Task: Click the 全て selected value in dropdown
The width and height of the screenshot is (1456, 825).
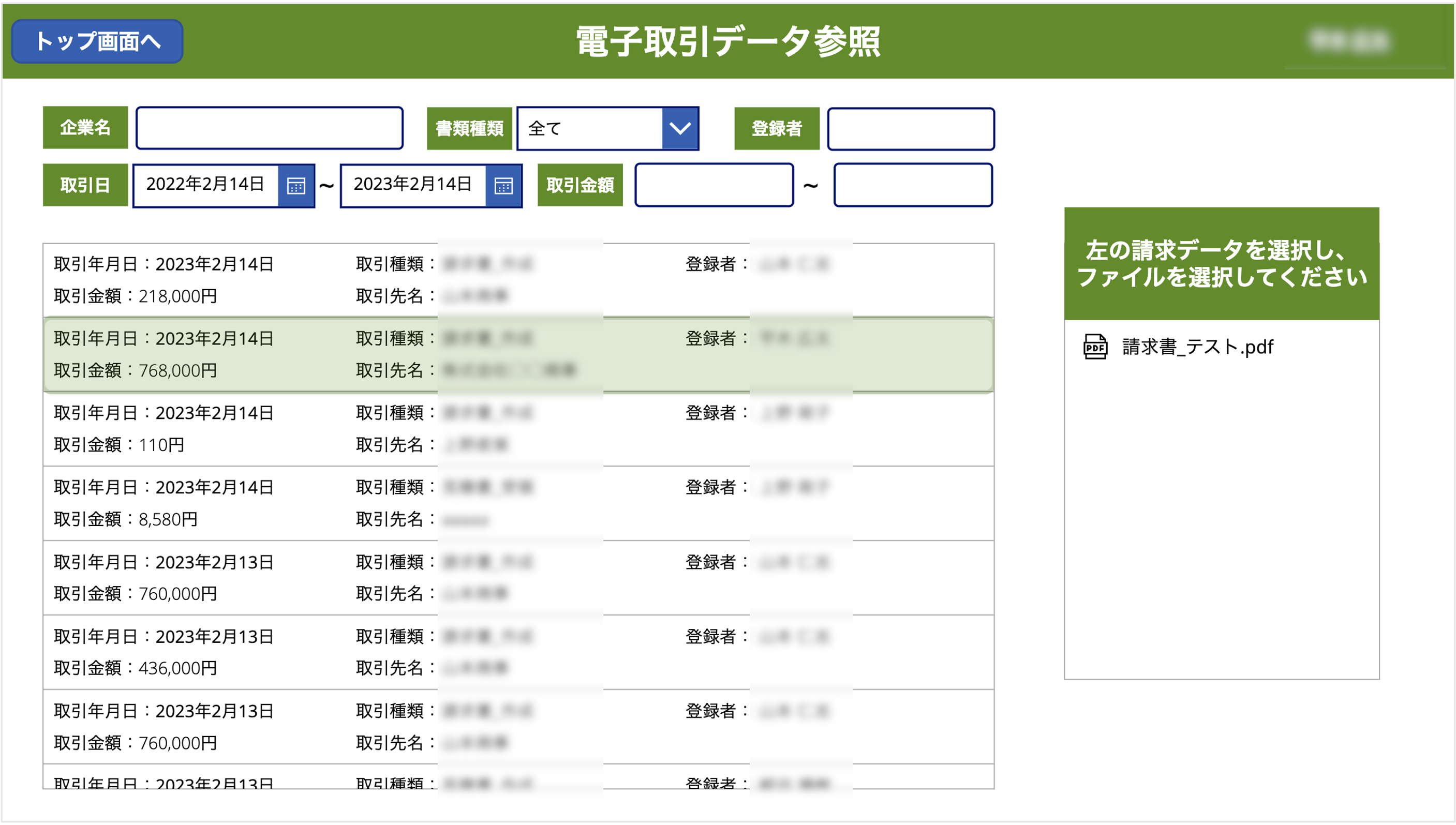Action: pyautogui.click(x=544, y=129)
